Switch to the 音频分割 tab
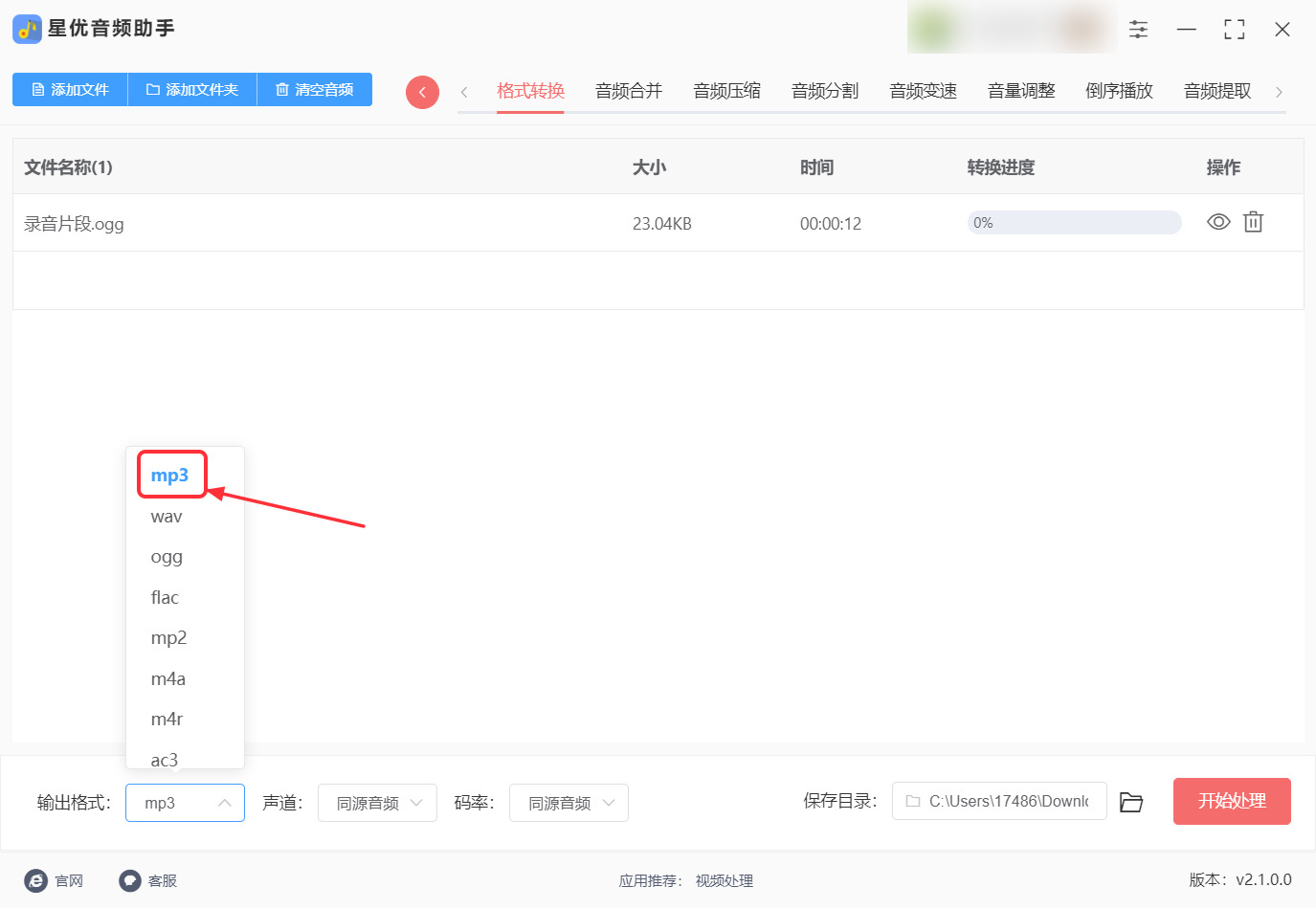 click(x=825, y=91)
